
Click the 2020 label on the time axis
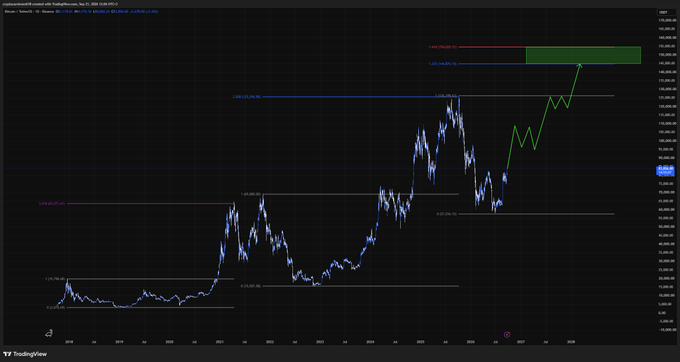[170, 342]
